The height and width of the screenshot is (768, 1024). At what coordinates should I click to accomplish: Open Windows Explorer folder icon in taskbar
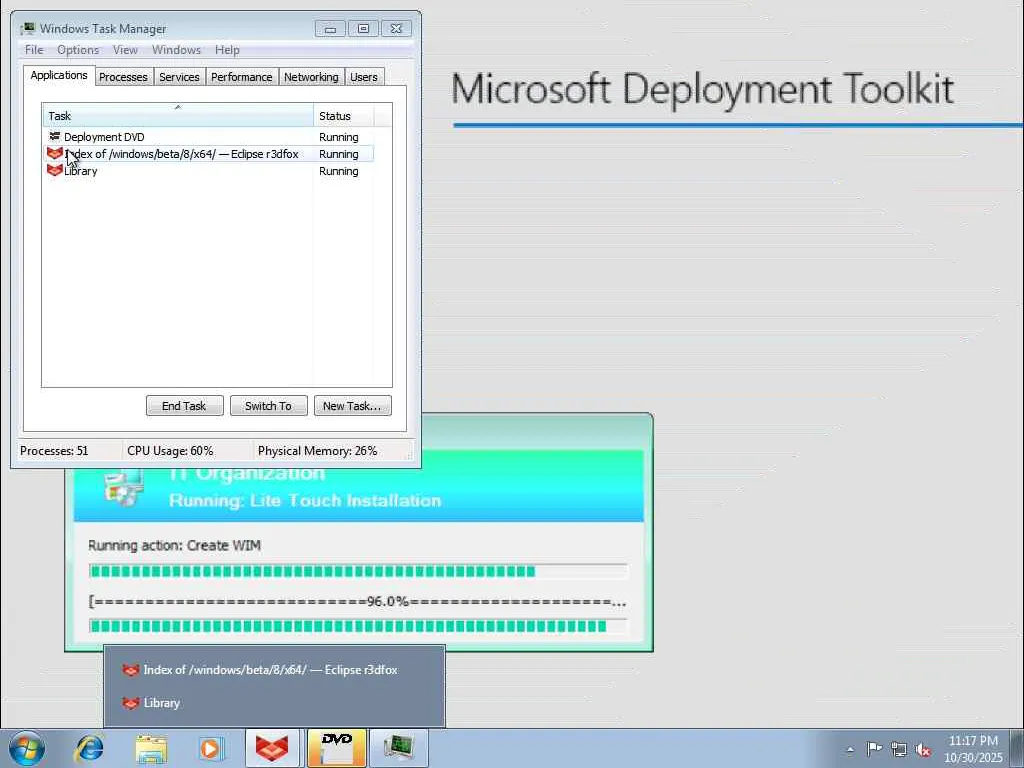(152, 748)
